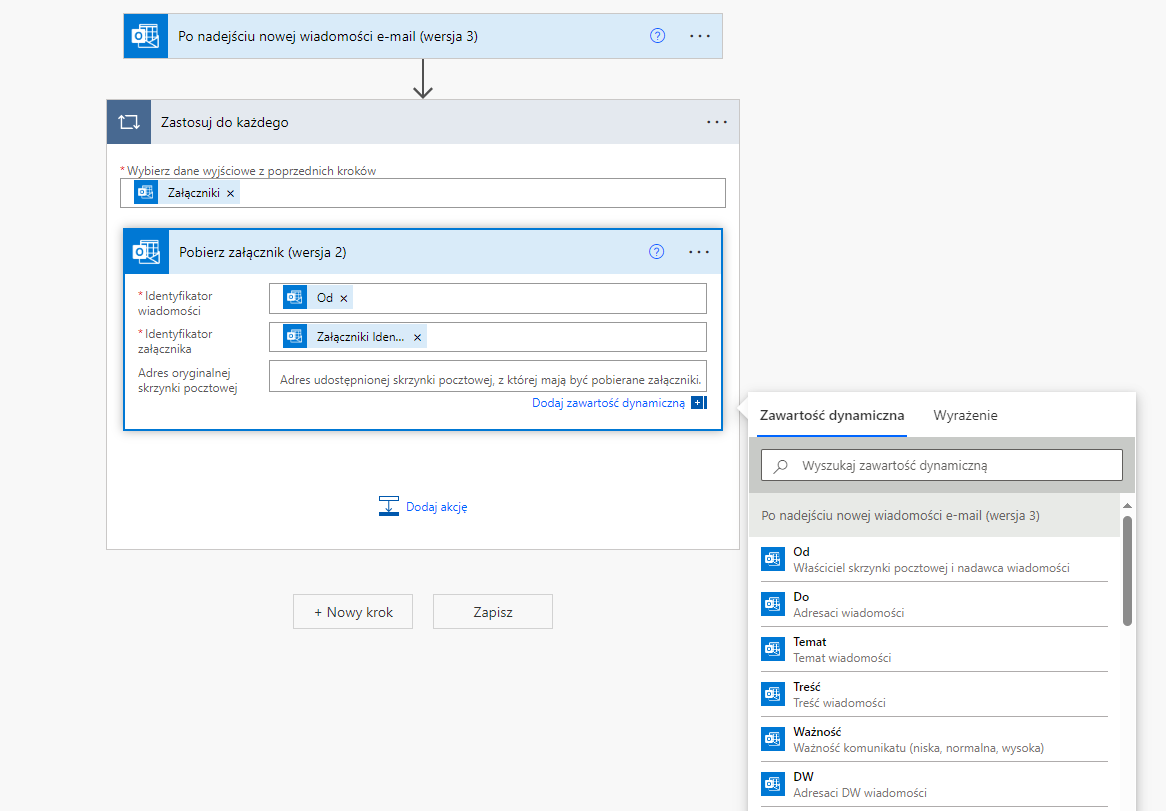Click the Zastosuj do każdego loop icon

click(129, 122)
